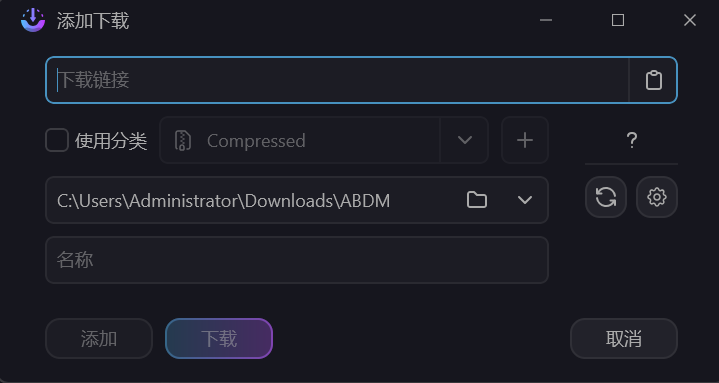Click the 添加 button

click(99, 339)
